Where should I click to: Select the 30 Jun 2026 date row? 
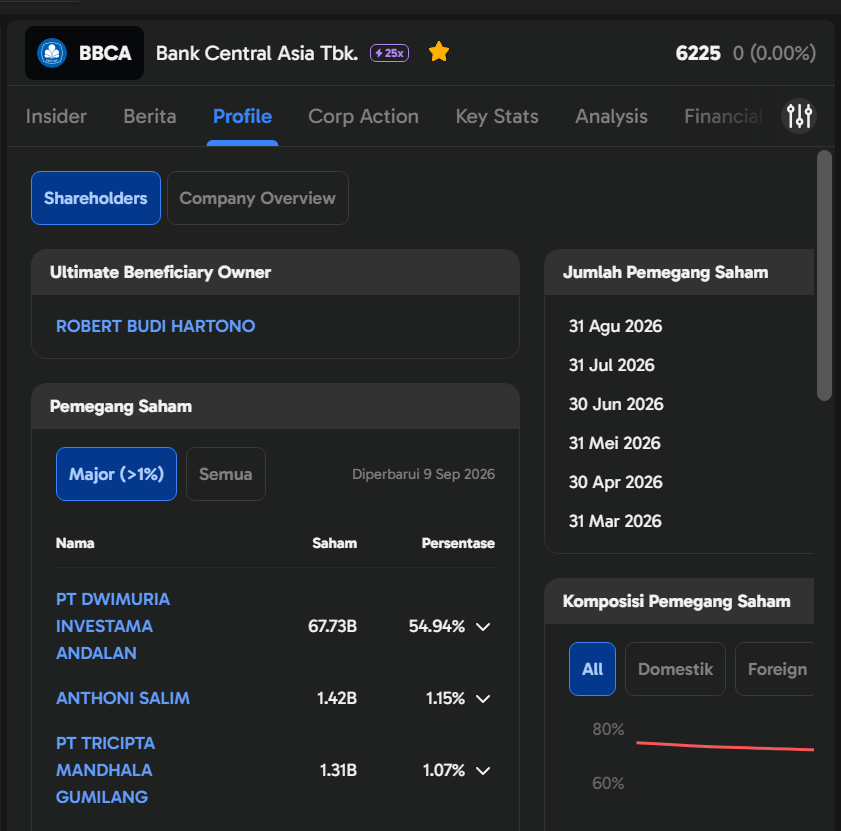pos(616,404)
